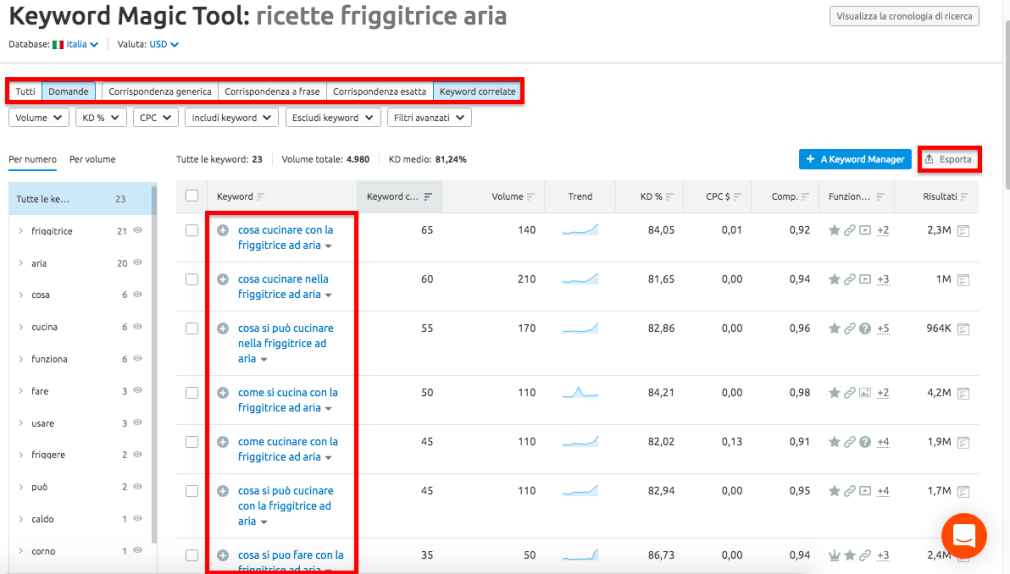The height and width of the screenshot is (574, 1010).
Task: Open SERP results icon in first row
Action: click(963, 231)
